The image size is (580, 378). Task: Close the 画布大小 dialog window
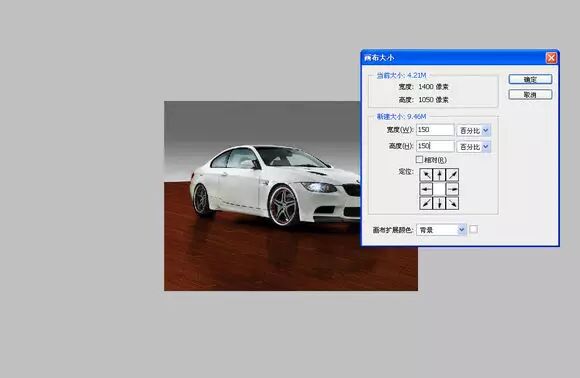click(x=551, y=58)
